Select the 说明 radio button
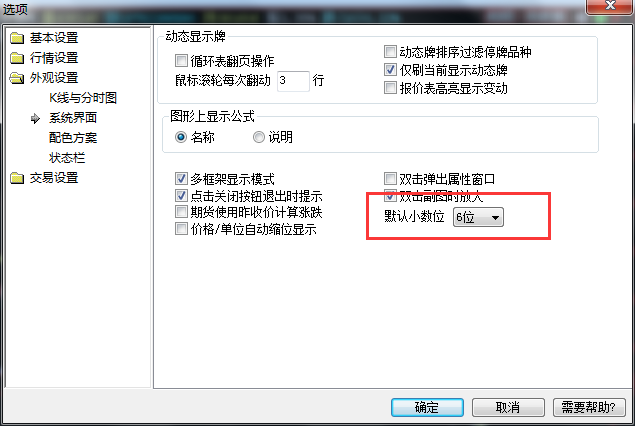The image size is (635, 426). (x=259, y=137)
